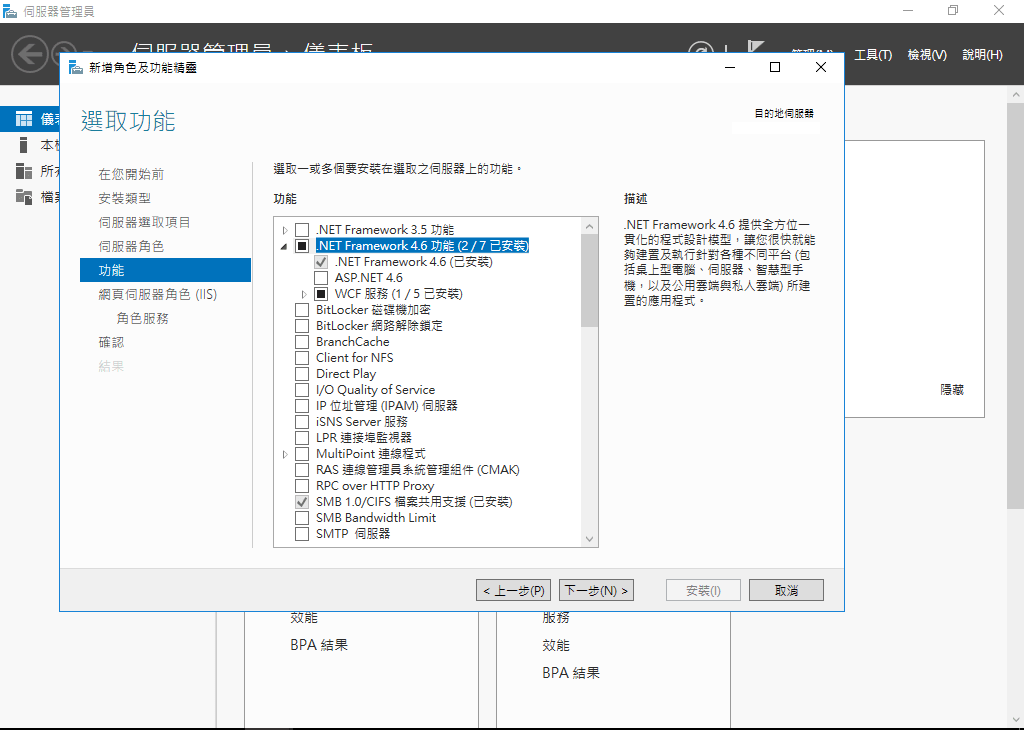Select the local server icon in sidebar
This screenshot has height=730, width=1024.
(24, 145)
